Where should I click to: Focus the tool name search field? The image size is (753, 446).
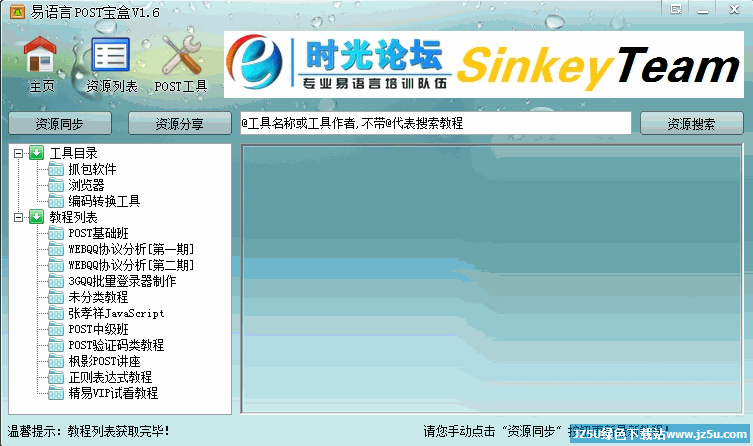436,123
